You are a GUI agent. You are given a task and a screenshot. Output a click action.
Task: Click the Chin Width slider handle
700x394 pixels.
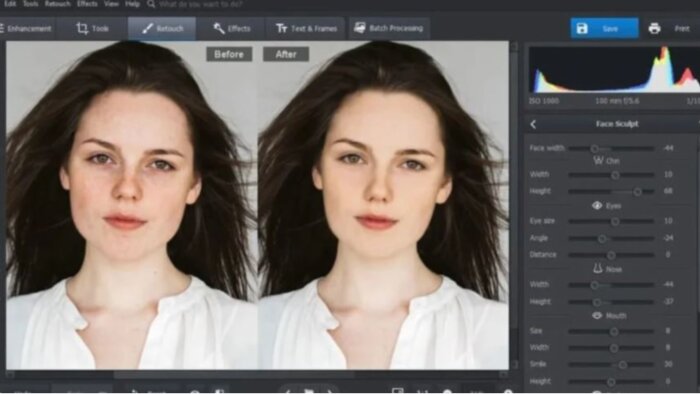616,175
